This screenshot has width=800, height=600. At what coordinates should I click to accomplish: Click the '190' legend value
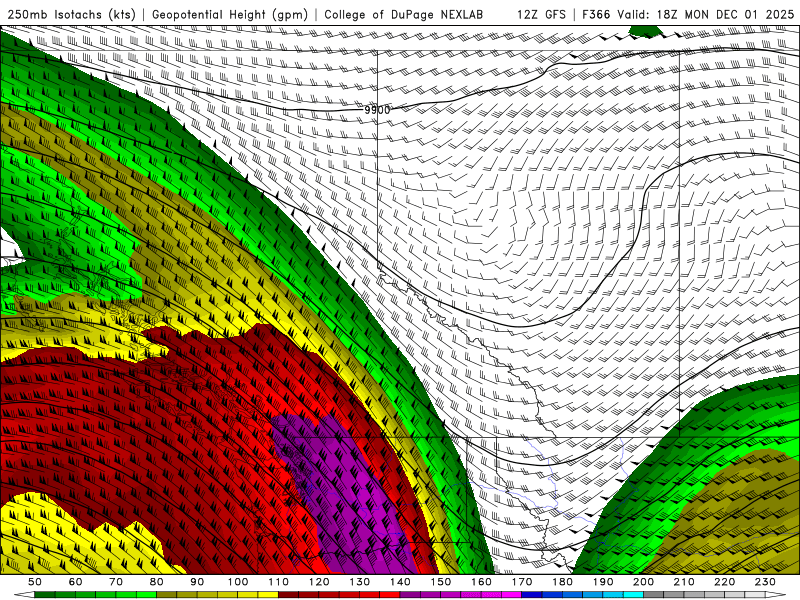[603, 582]
